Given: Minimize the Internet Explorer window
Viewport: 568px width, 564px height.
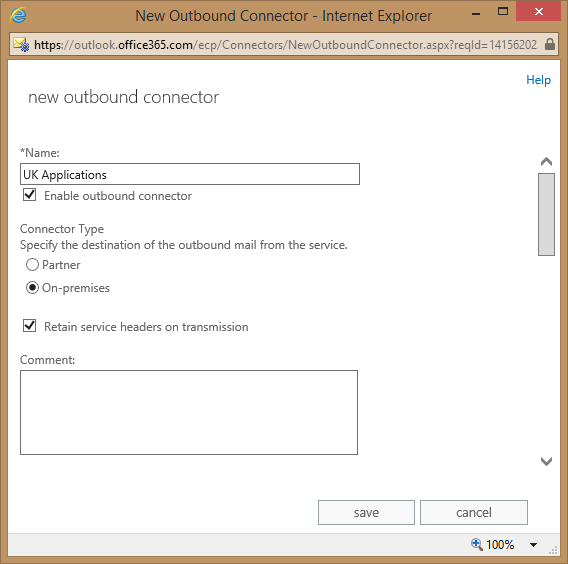Looking at the screenshot, I should point(476,14).
